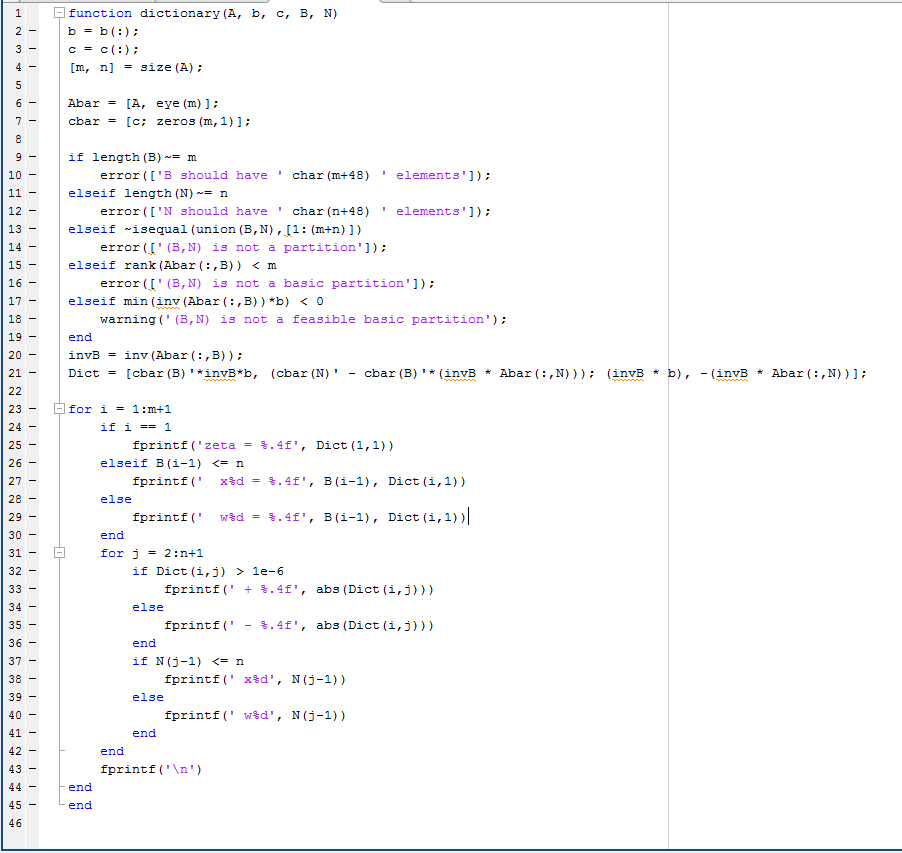The image size is (902, 853).
Task: Click the dash marker beside line 45
Action: click(x=30, y=805)
